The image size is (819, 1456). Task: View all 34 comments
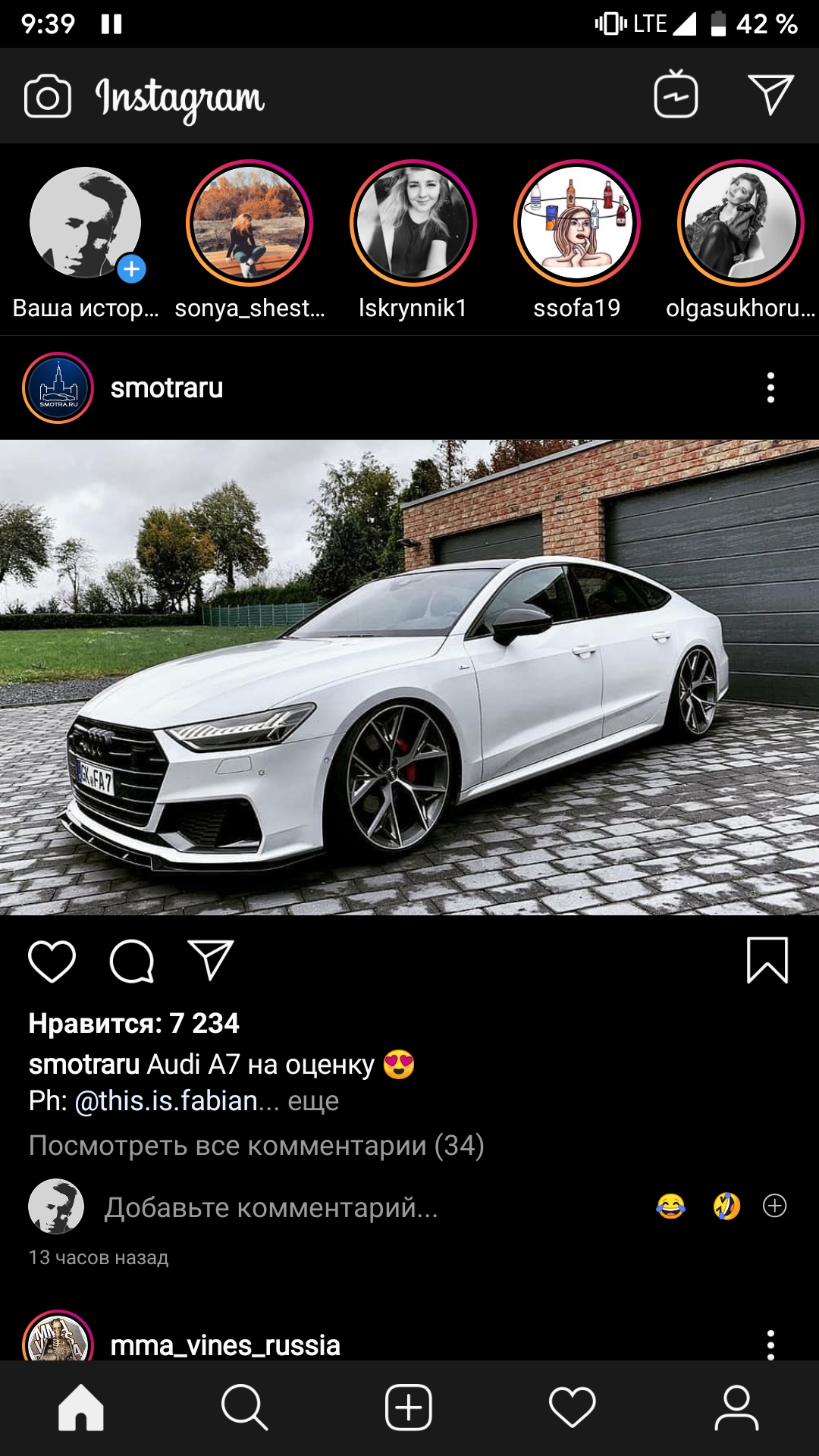tap(256, 1145)
